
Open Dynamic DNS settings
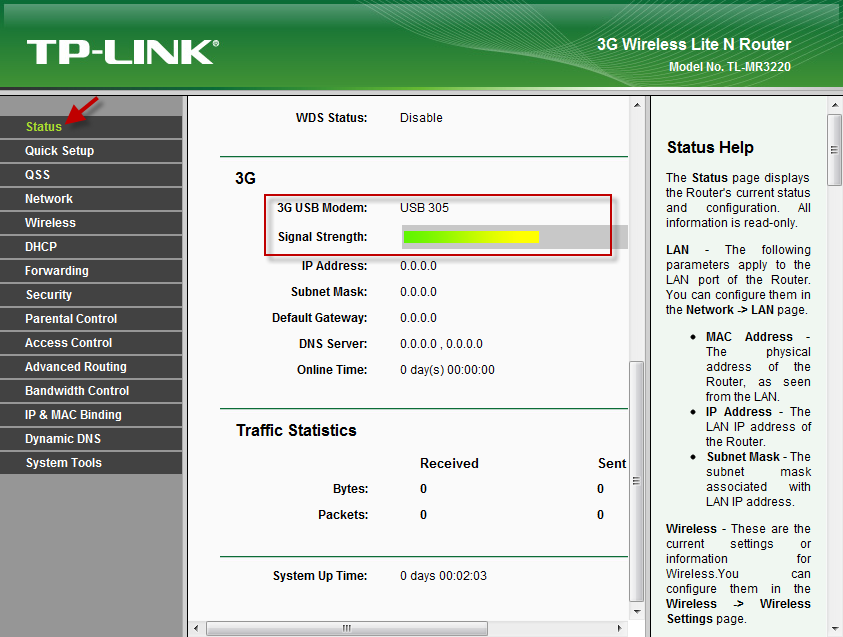pos(91,439)
